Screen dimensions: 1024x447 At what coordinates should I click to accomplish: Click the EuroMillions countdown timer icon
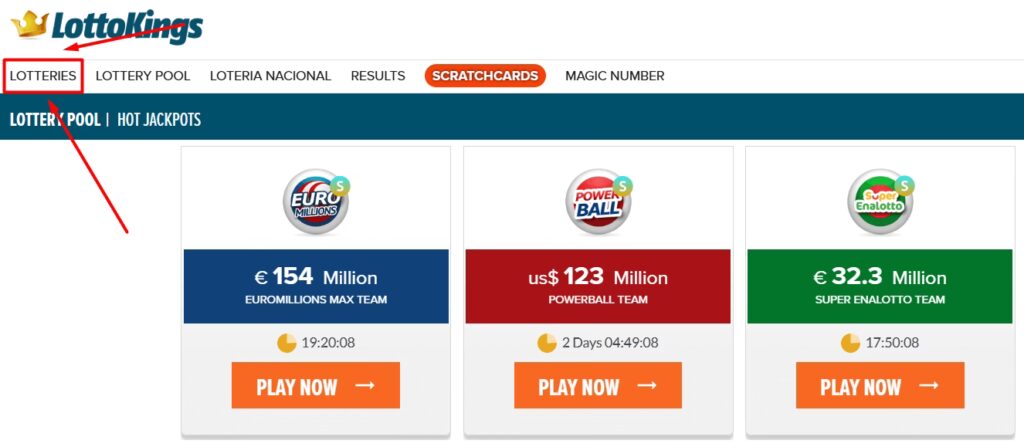[x=287, y=343]
